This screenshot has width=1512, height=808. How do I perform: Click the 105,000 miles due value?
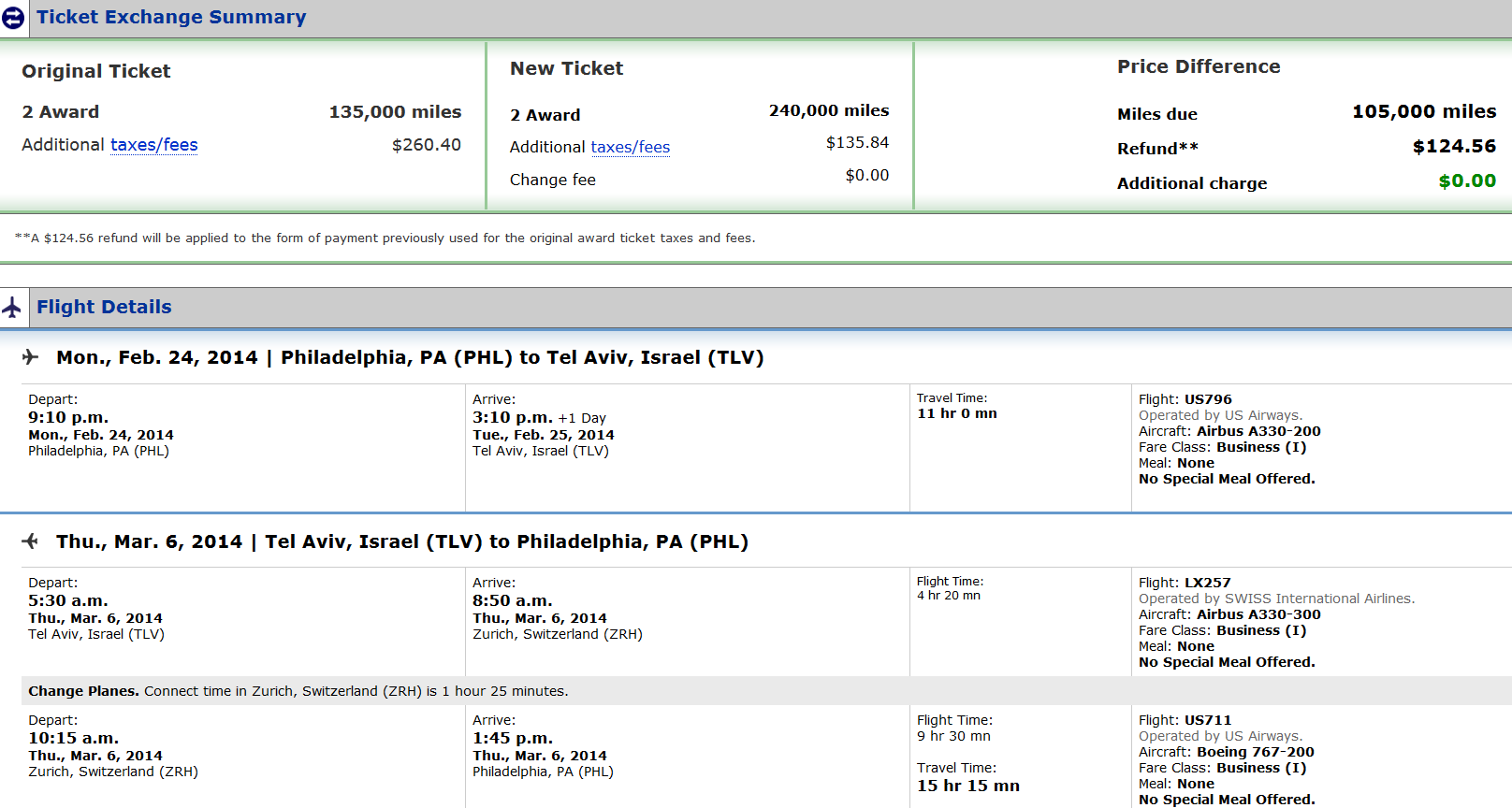click(x=1424, y=111)
